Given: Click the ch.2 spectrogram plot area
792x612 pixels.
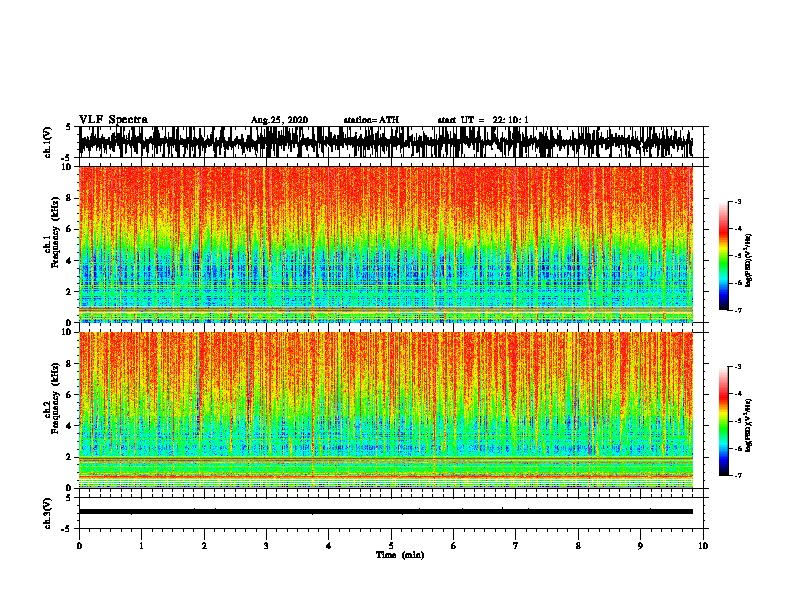Looking at the screenshot, I should point(386,410).
